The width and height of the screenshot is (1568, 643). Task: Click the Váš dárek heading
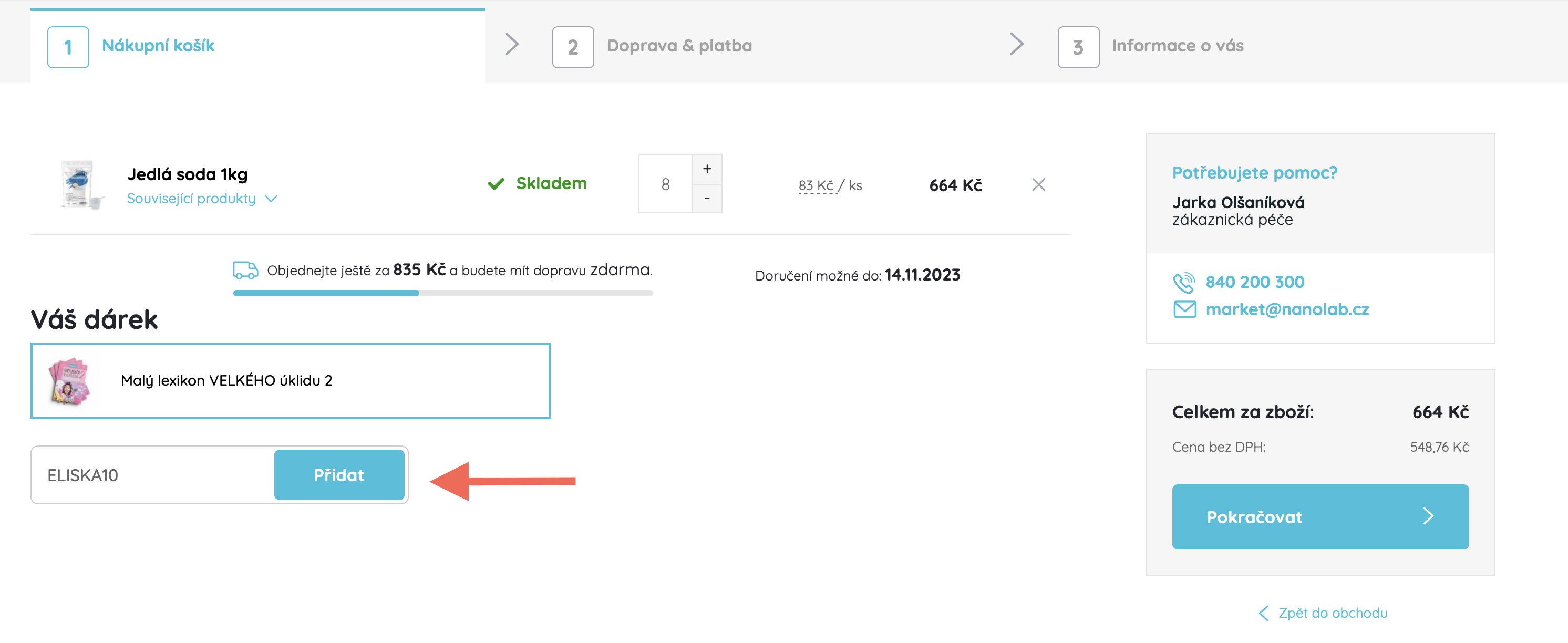pos(95,319)
